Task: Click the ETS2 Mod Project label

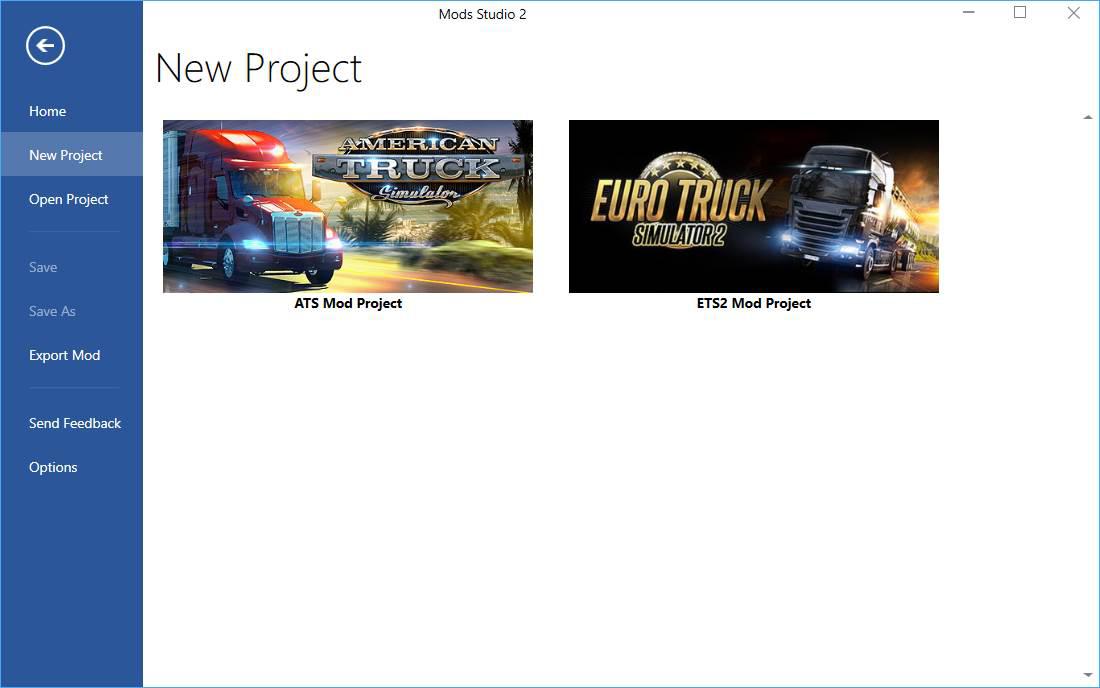Action: tap(753, 303)
